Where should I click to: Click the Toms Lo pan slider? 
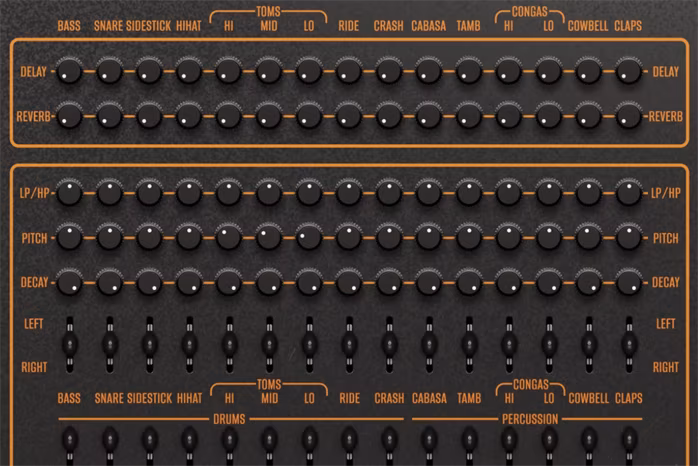(309, 344)
